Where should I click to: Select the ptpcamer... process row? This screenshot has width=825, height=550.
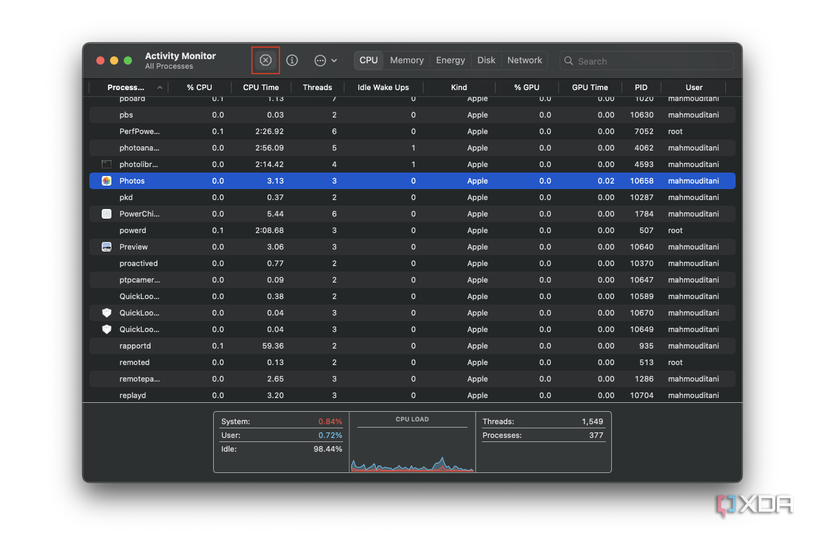click(412, 280)
